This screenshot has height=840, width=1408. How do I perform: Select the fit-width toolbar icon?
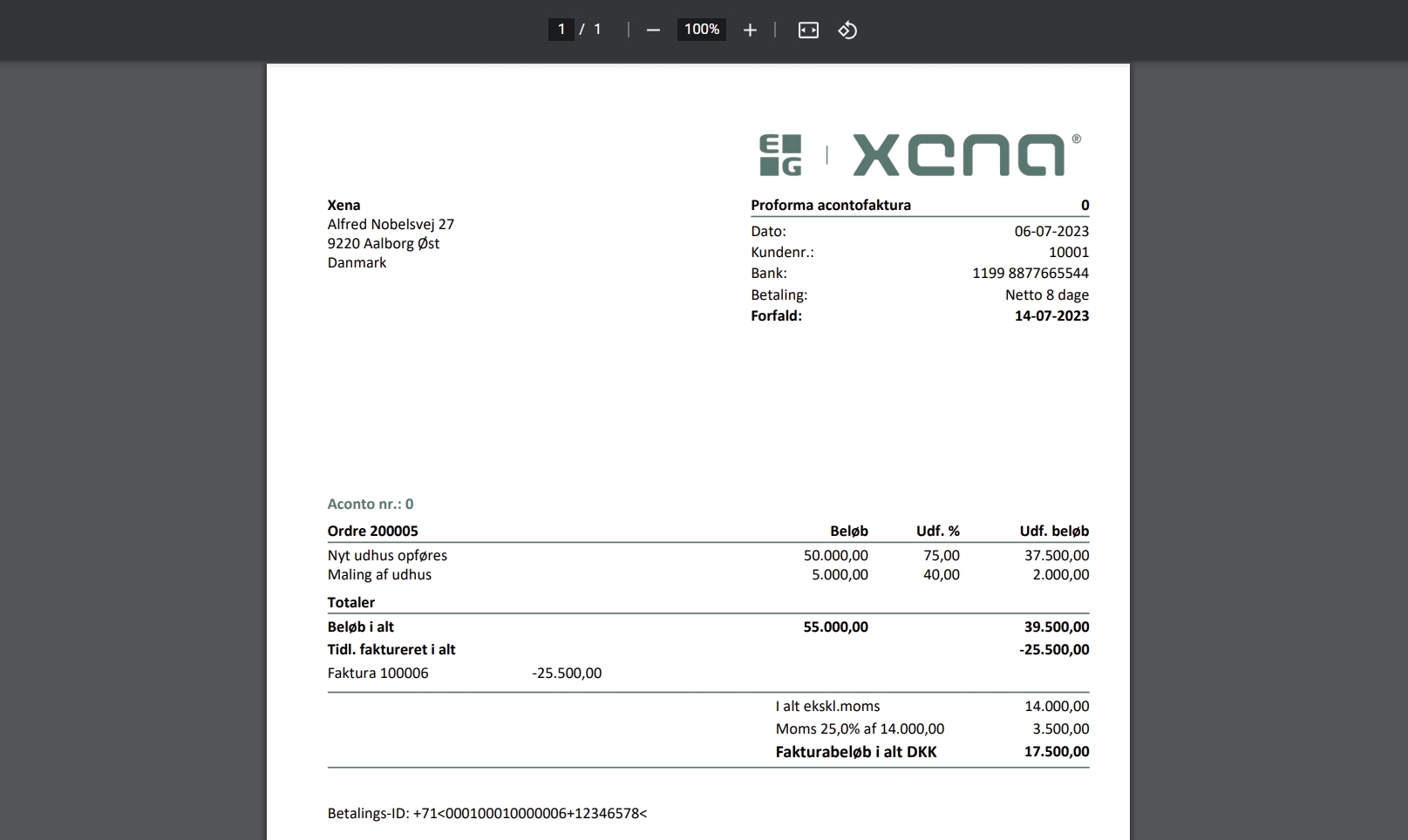tap(807, 29)
